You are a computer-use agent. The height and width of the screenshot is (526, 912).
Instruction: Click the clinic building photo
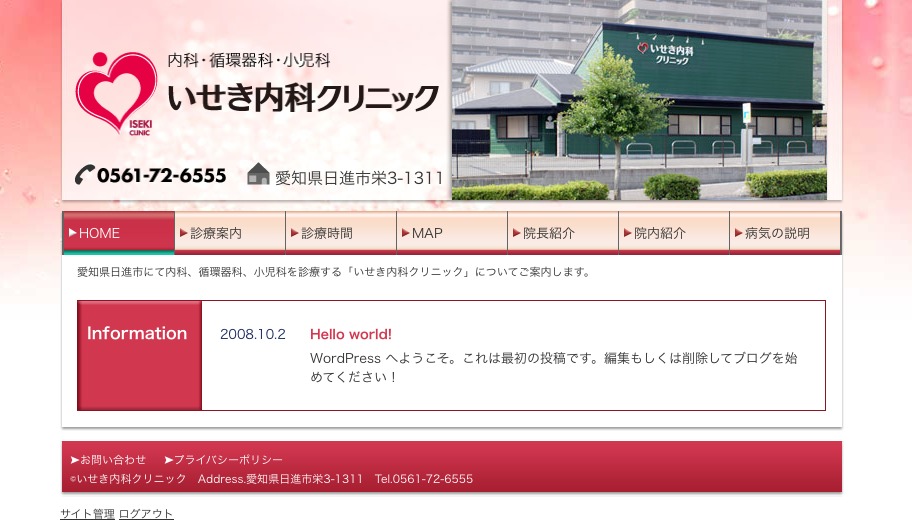tap(639, 100)
